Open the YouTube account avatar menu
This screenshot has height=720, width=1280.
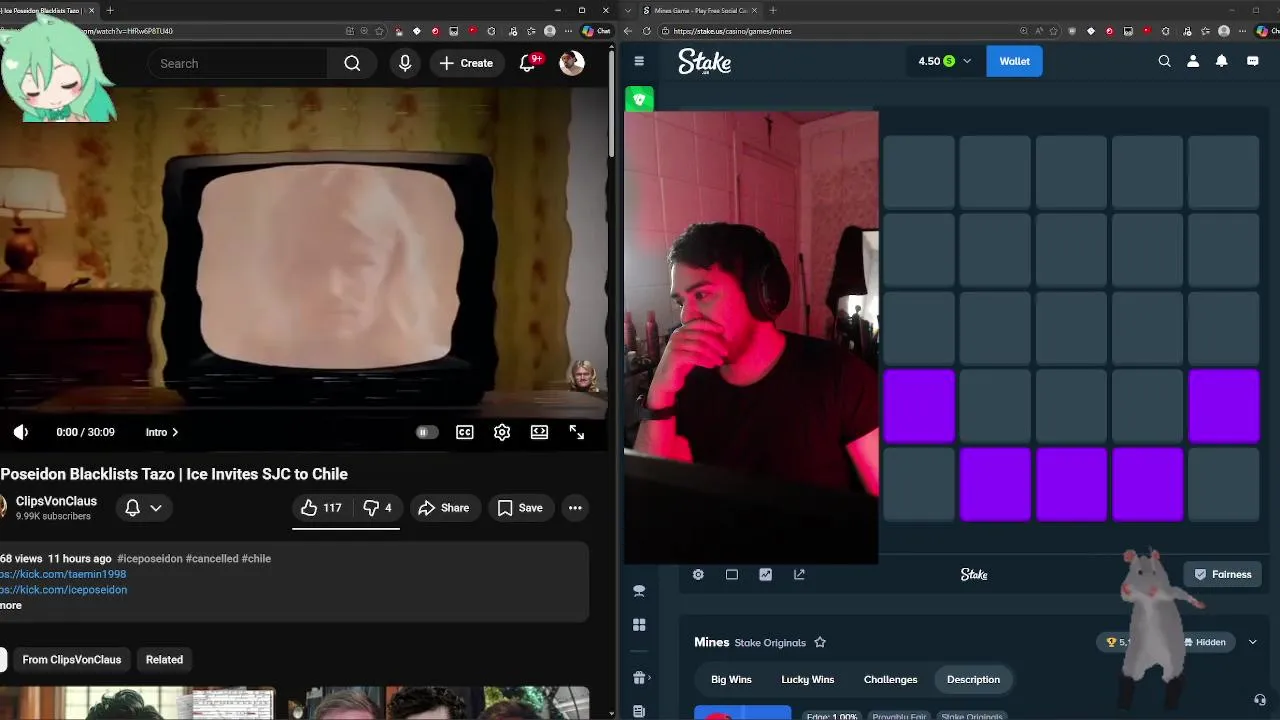tap(572, 63)
